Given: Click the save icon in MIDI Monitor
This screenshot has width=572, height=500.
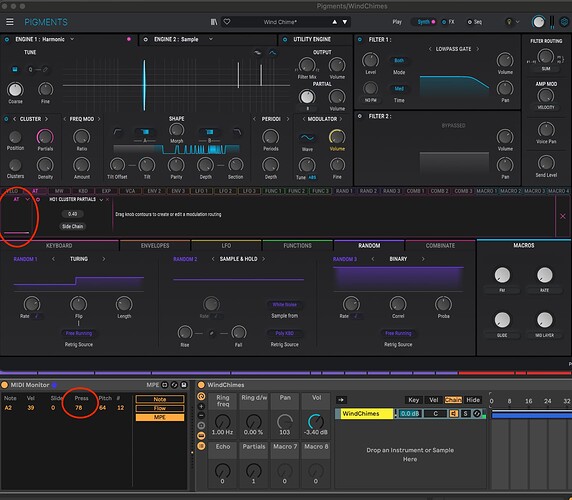Looking at the screenshot, I should pyautogui.click(x=184, y=385).
